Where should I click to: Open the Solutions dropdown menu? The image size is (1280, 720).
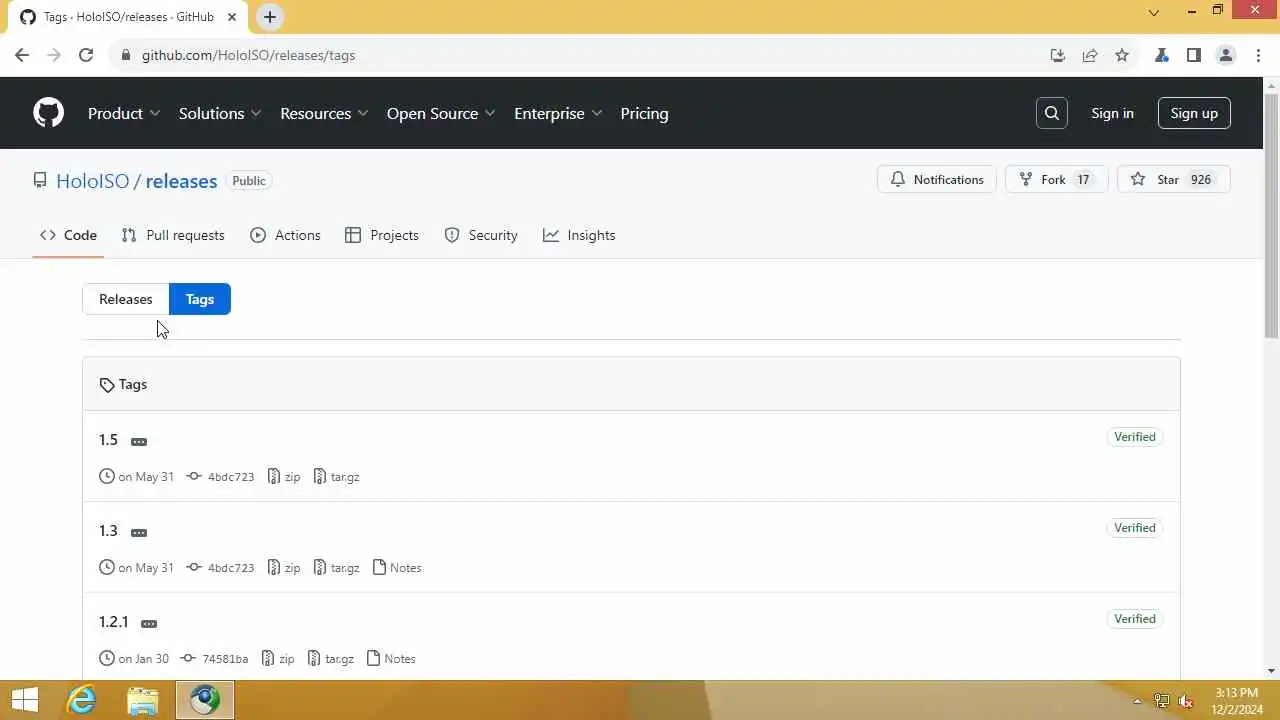tap(220, 113)
